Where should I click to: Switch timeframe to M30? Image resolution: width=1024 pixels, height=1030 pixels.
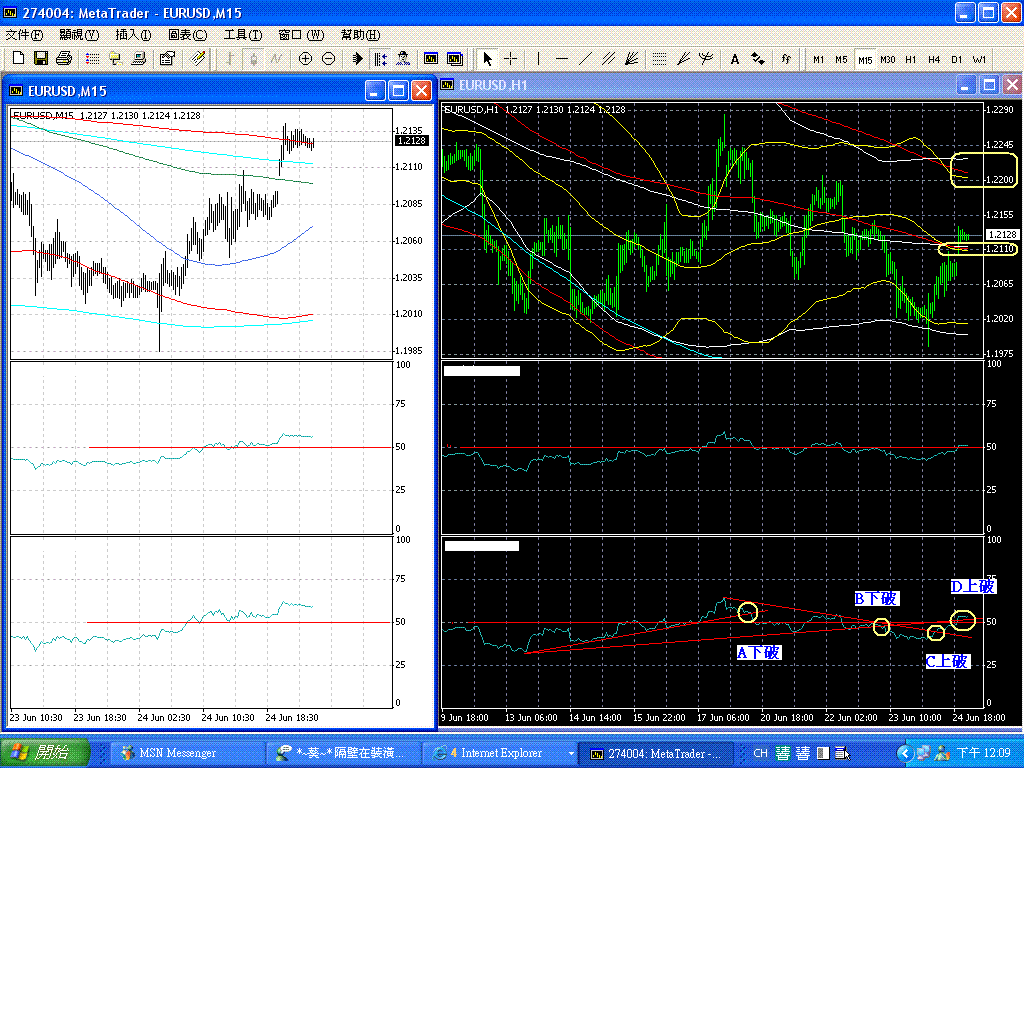[888, 59]
